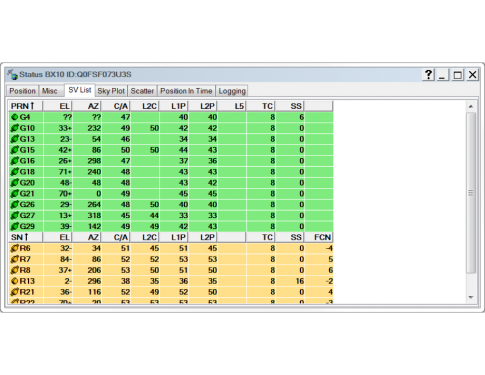This screenshot has width=485, height=375.
Task: Select the G29 row label
Action: [x=27, y=226]
